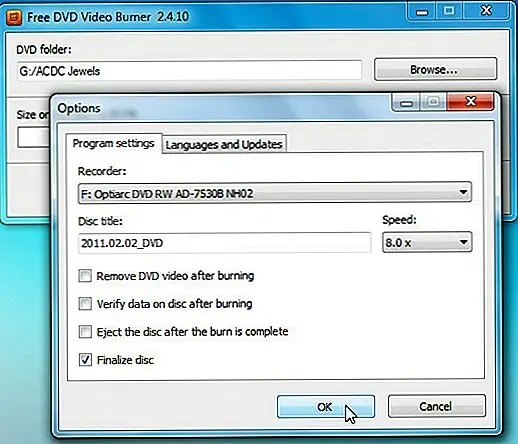Check Verify data on disc after burning
Screen dimensions: 518x444
pyautogui.click(x=85, y=304)
